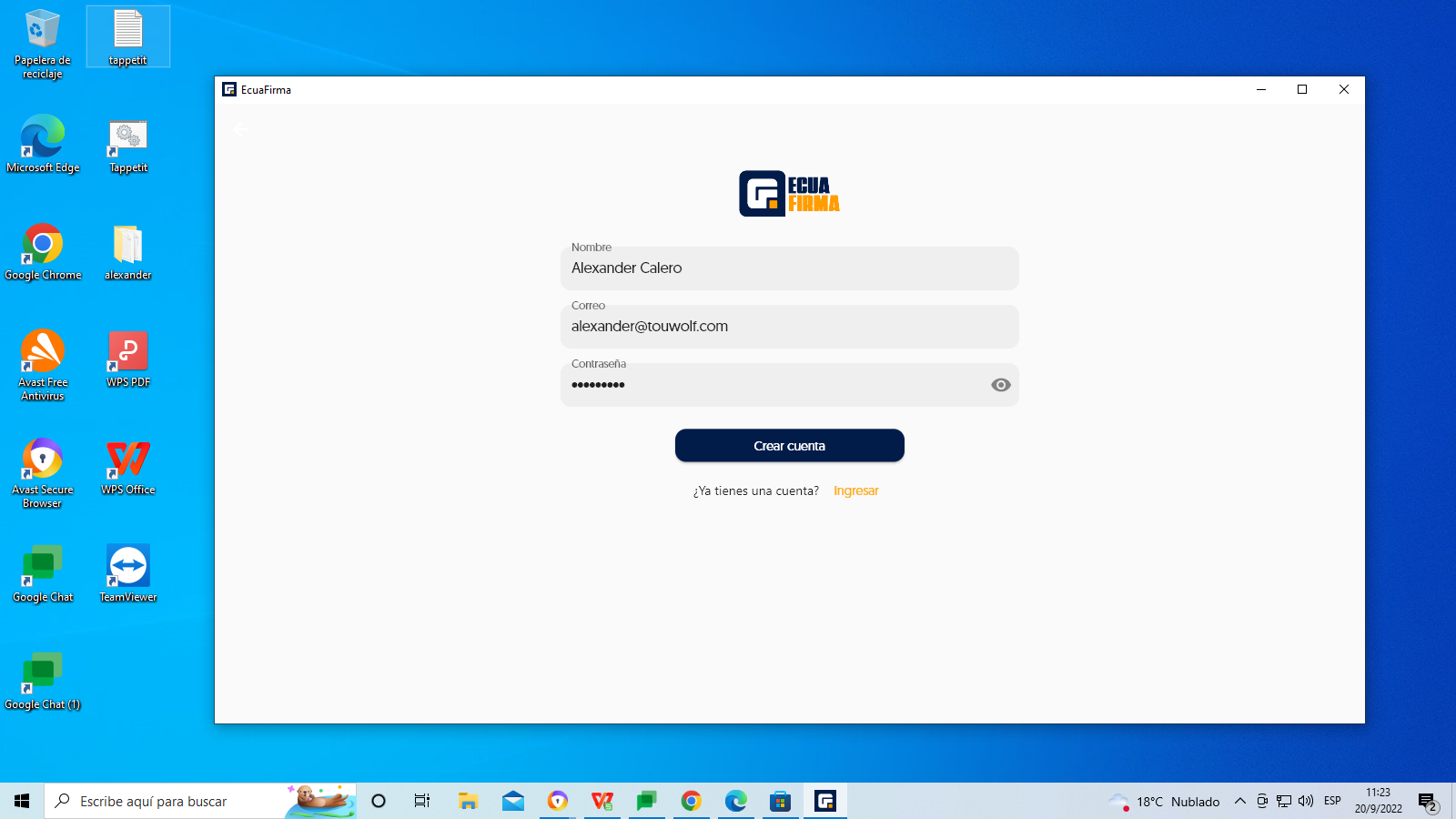Close the EcuaFirma window
The image size is (1456, 819).
coord(1344,89)
